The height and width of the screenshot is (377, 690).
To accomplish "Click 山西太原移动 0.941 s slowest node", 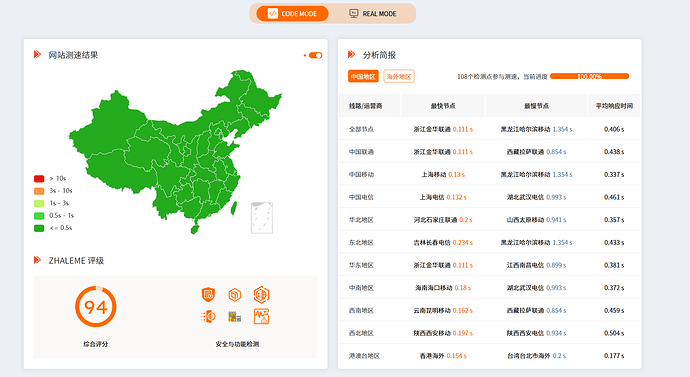I will tap(536, 220).
